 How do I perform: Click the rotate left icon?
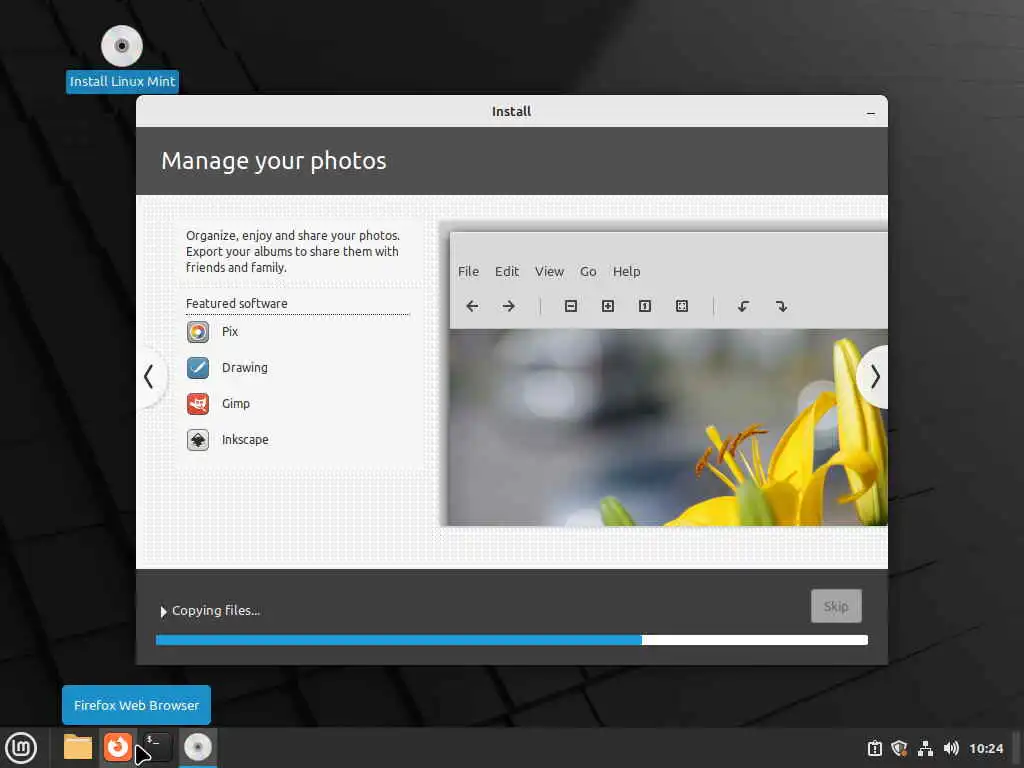pos(743,306)
